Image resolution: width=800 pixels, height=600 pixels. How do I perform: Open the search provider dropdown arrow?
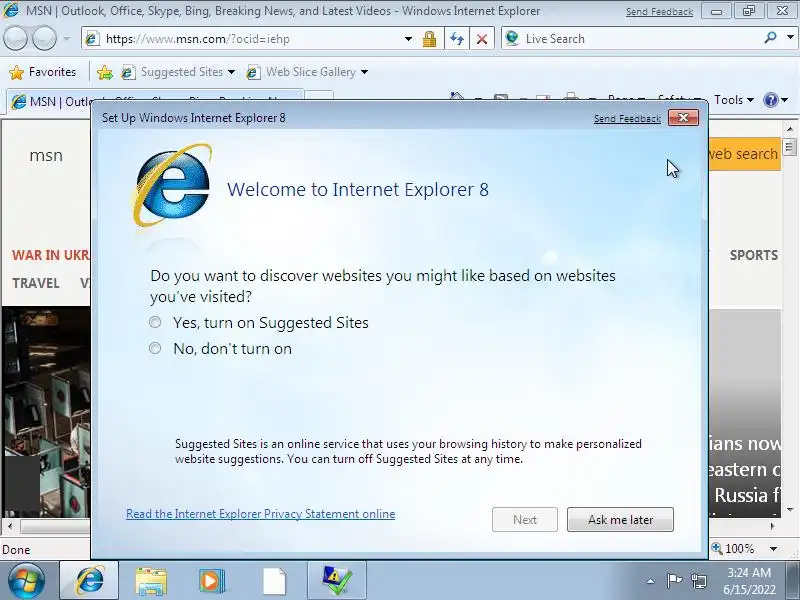point(790,38)
